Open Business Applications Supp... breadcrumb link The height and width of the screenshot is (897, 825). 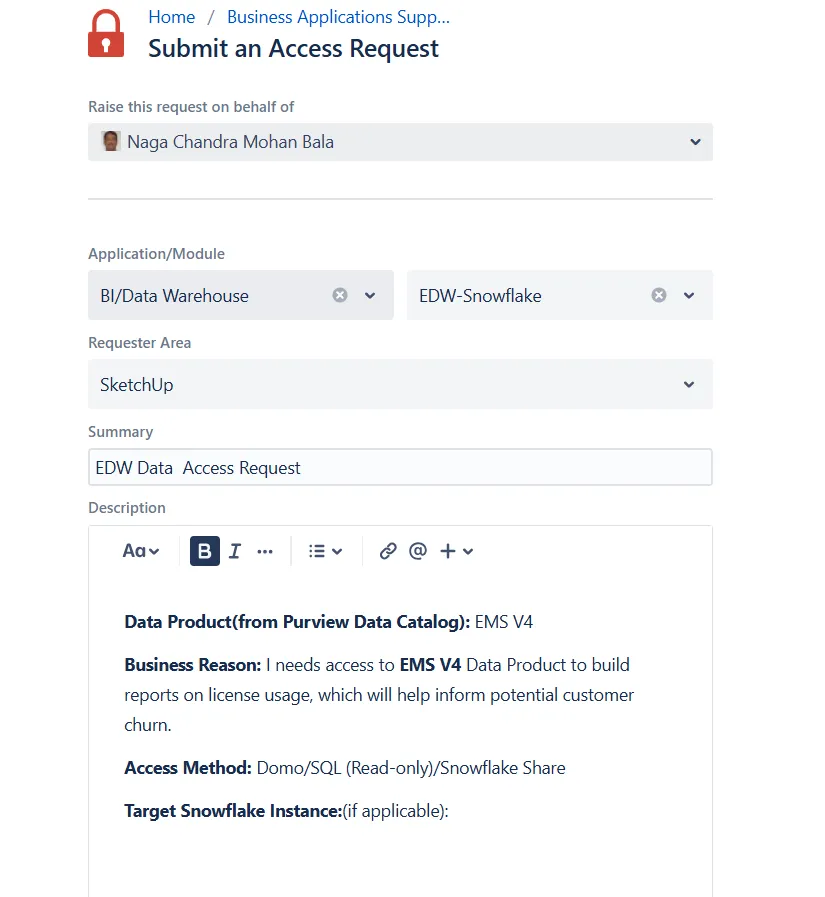point(338,17)
